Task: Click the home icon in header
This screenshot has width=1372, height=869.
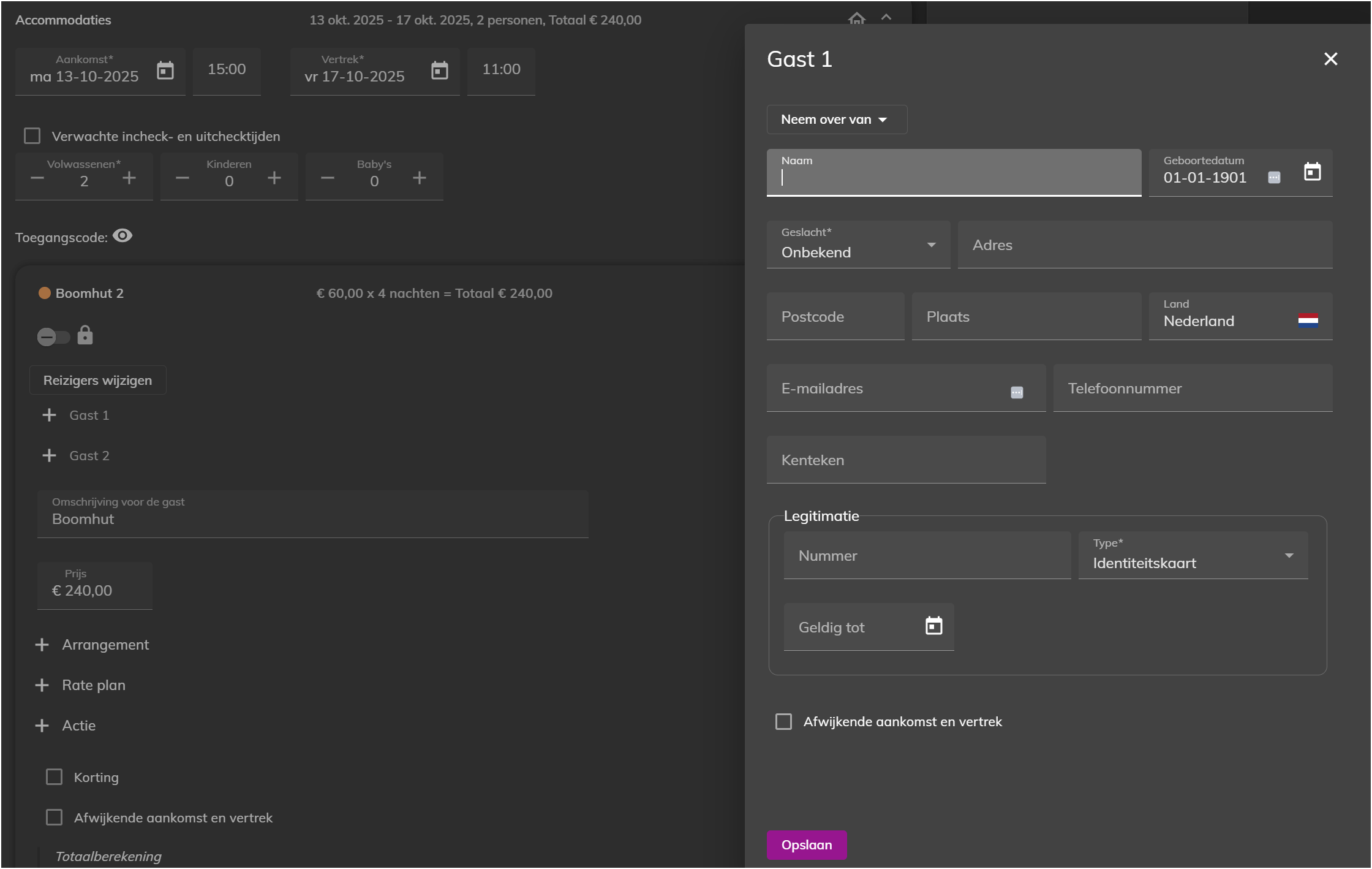Action: [x=856, y=18]
